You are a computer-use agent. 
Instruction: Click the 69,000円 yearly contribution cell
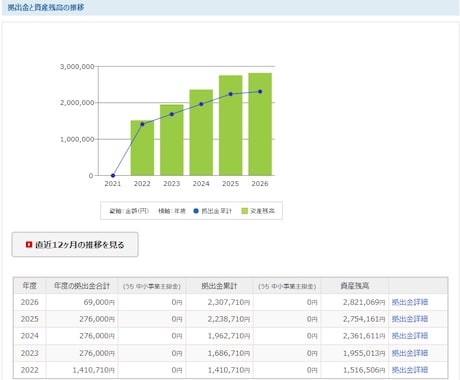pos(82,302)
